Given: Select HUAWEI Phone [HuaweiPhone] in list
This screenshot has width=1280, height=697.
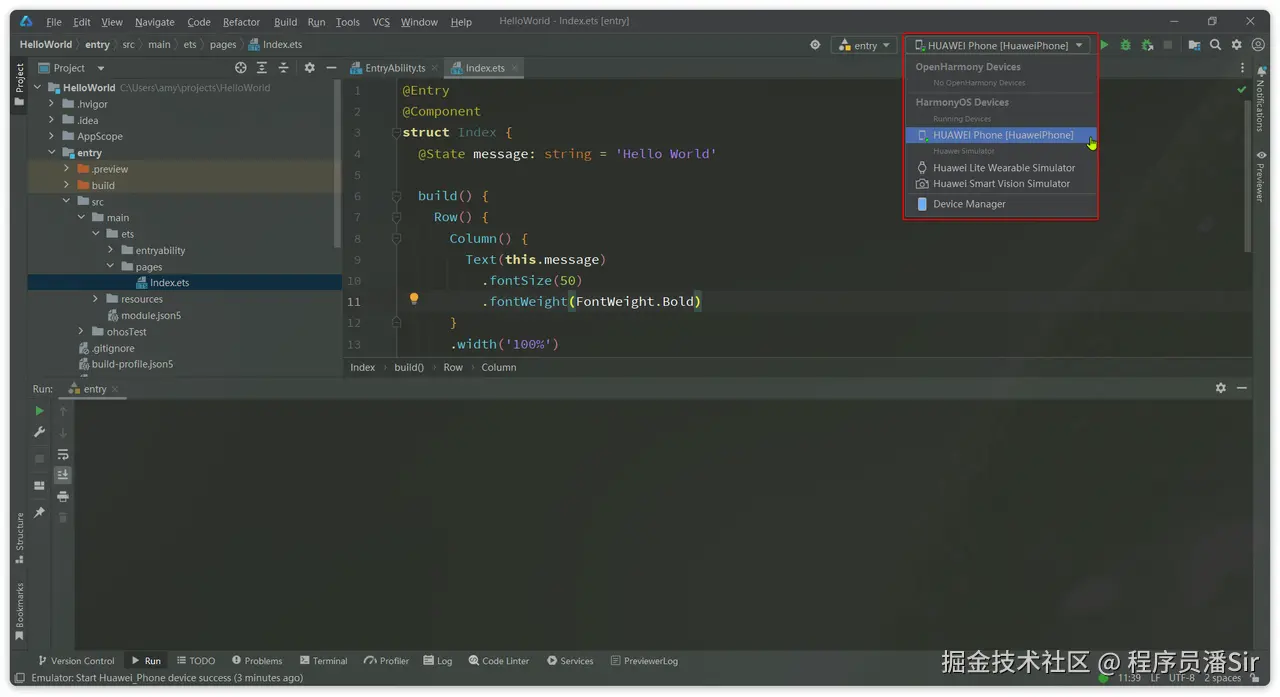Looking at the screenshot, I should point(1000,135).
